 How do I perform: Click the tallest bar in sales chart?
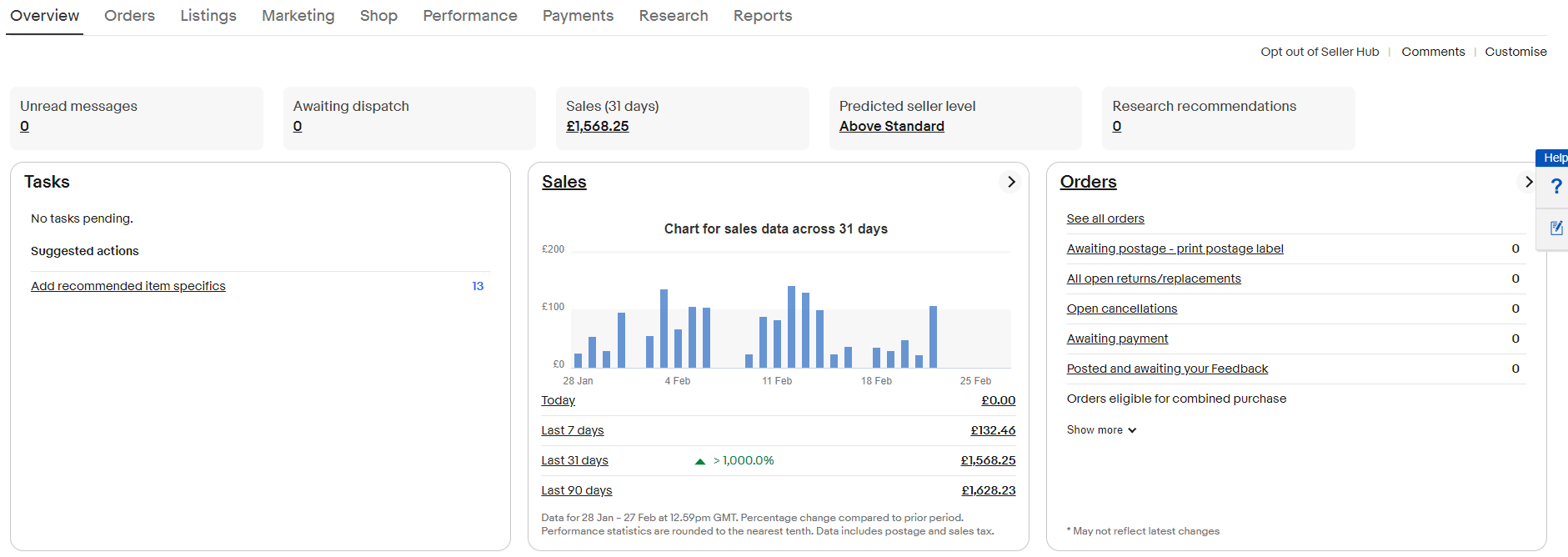pos(791,327)
